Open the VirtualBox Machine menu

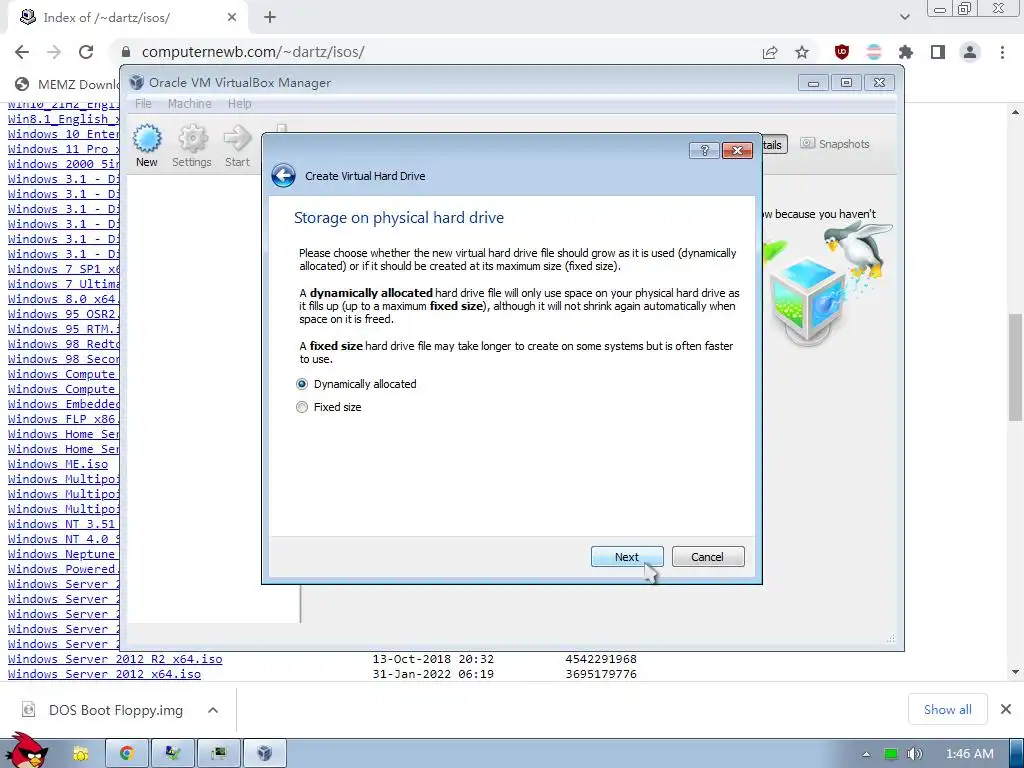pos(189,103)
